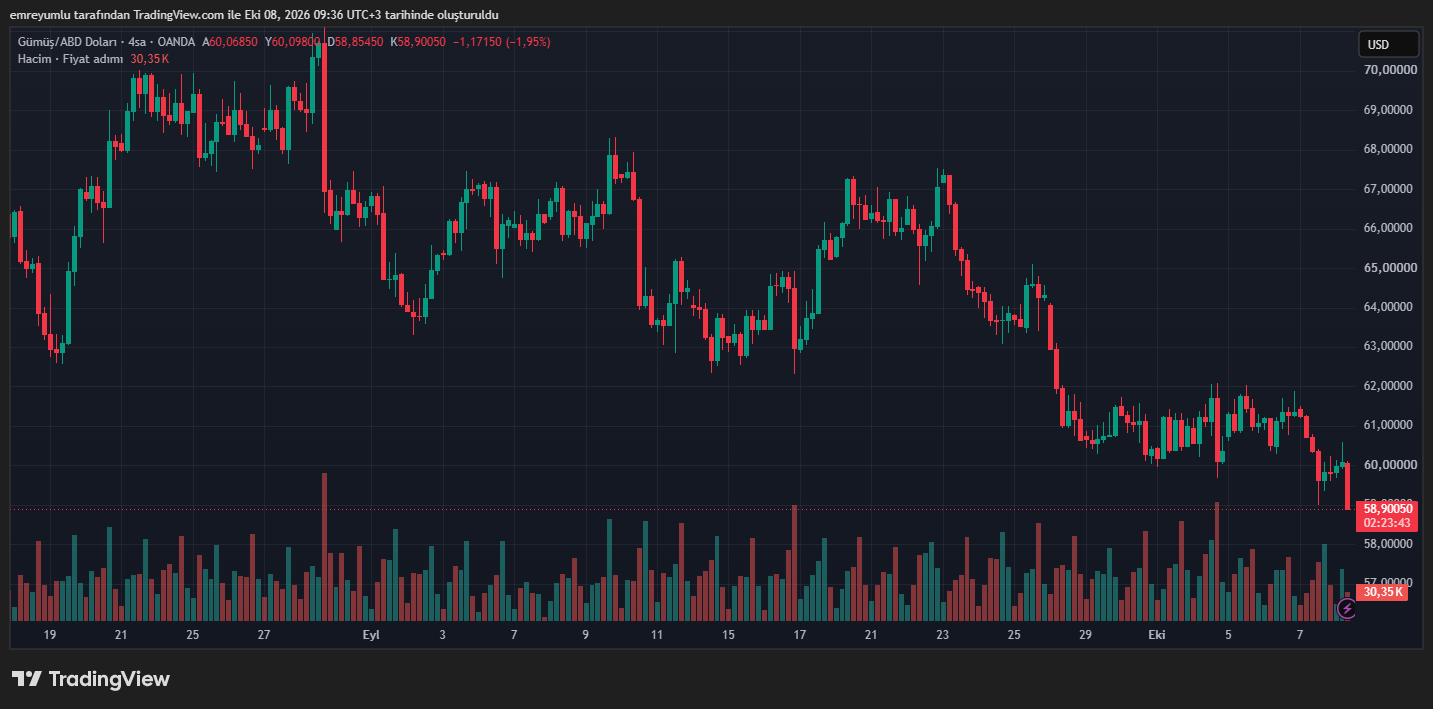The image size is (1433, 709).
Task: Click the 4sa interval label
Action: (x=137, y=42)
